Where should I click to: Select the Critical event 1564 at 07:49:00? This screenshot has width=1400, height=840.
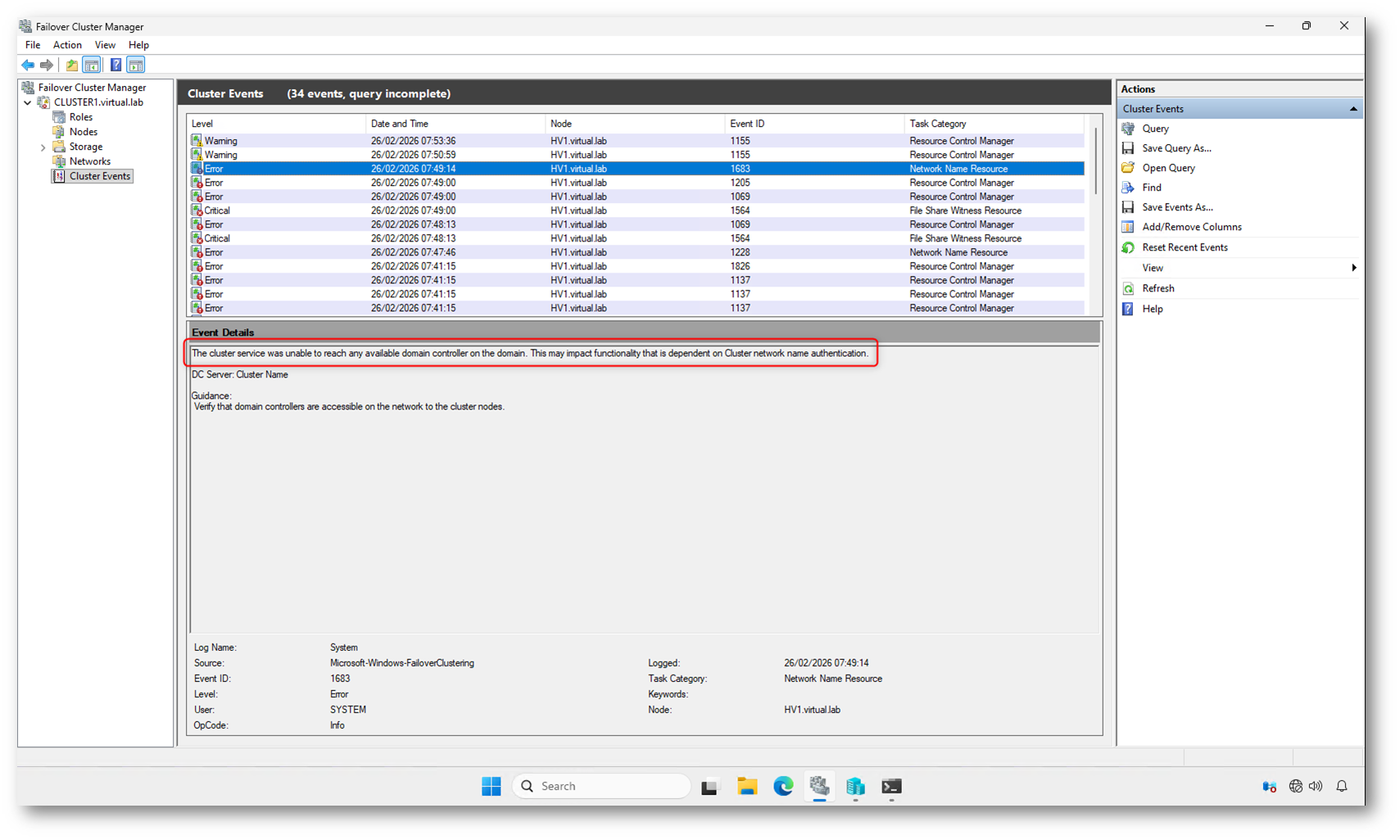click(x=573, y=210)
